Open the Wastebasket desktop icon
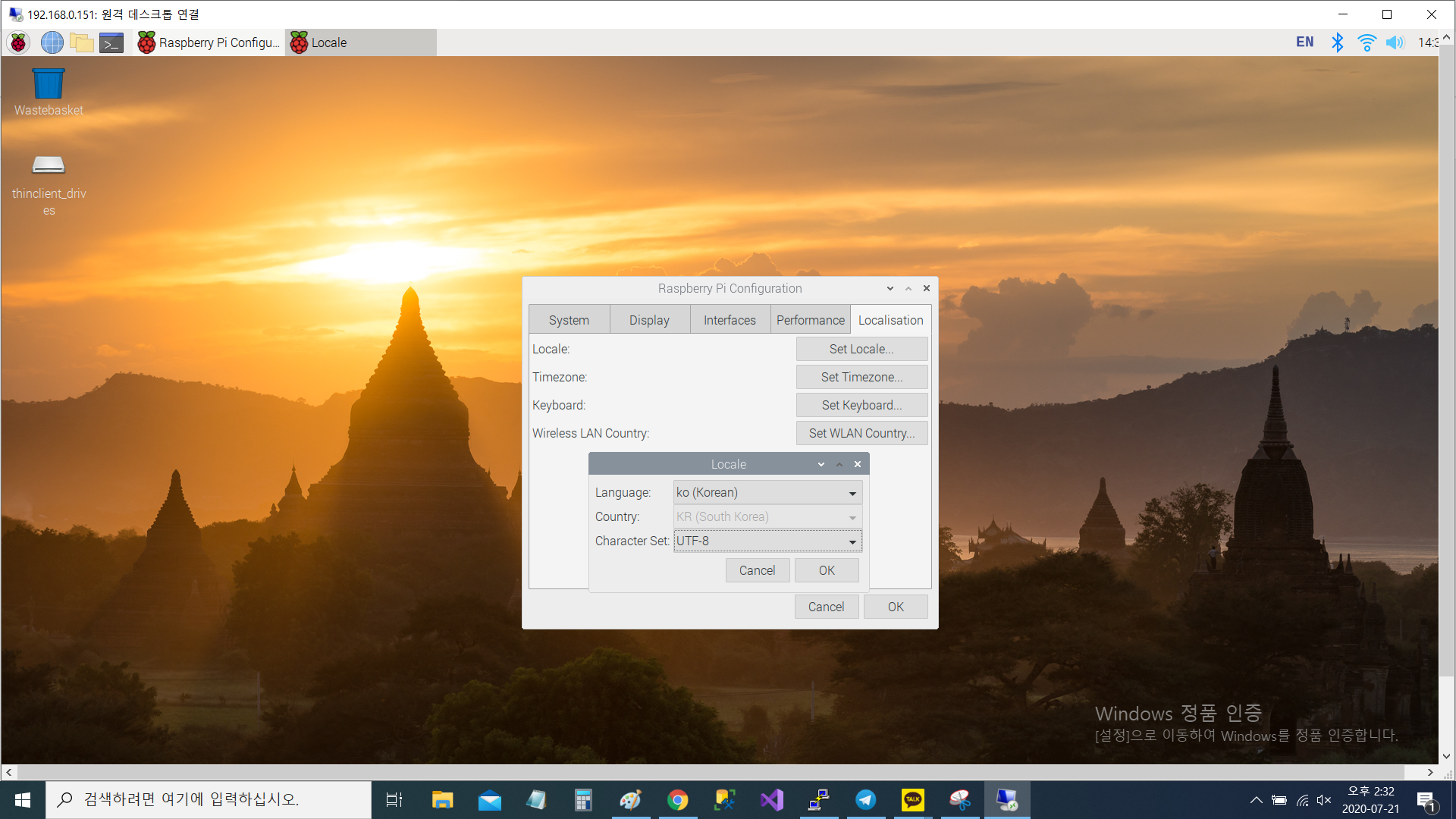The width and height of the screenshot is (1456, 819). coord(49,91)
